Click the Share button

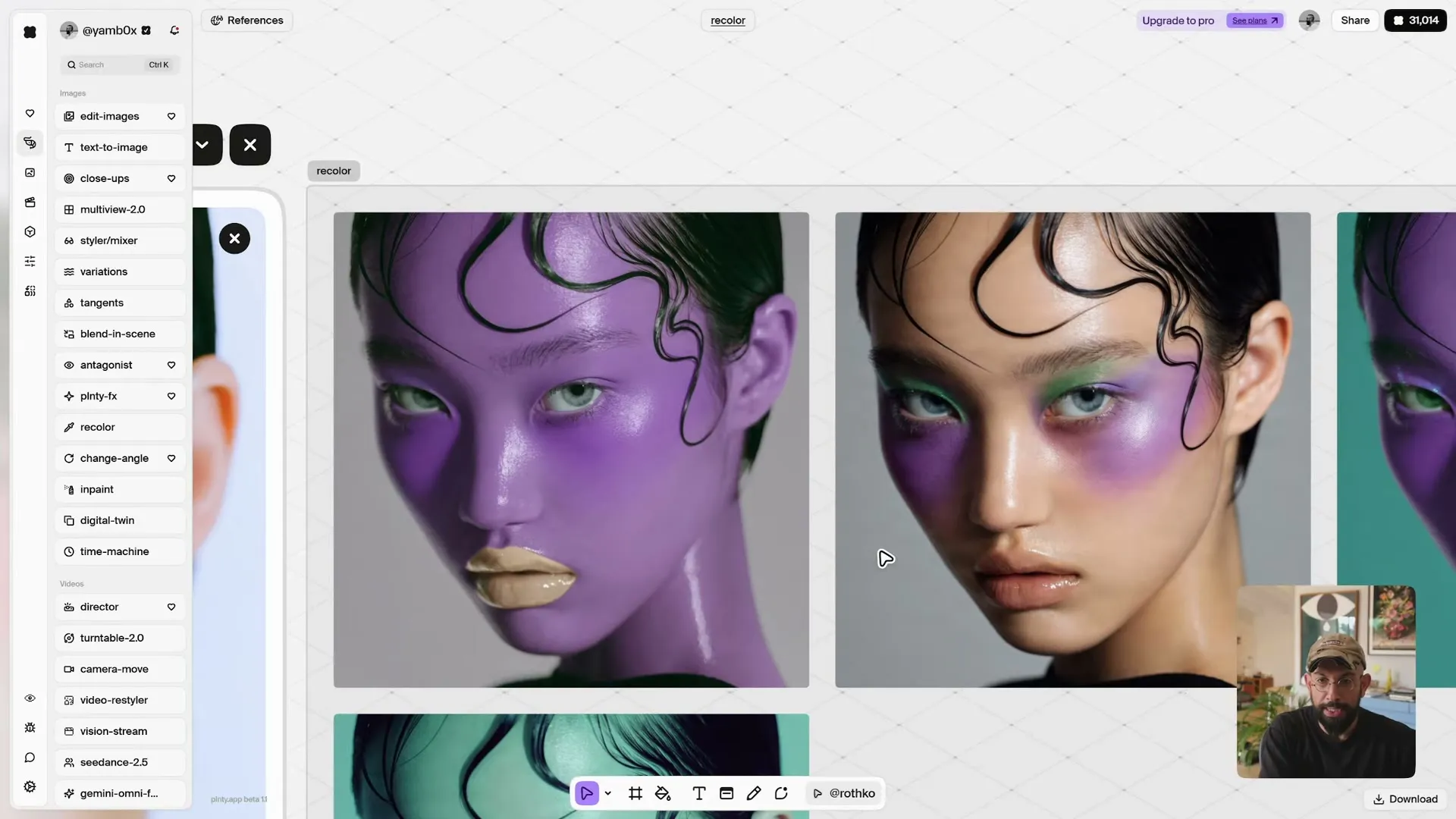(1354, 20)
